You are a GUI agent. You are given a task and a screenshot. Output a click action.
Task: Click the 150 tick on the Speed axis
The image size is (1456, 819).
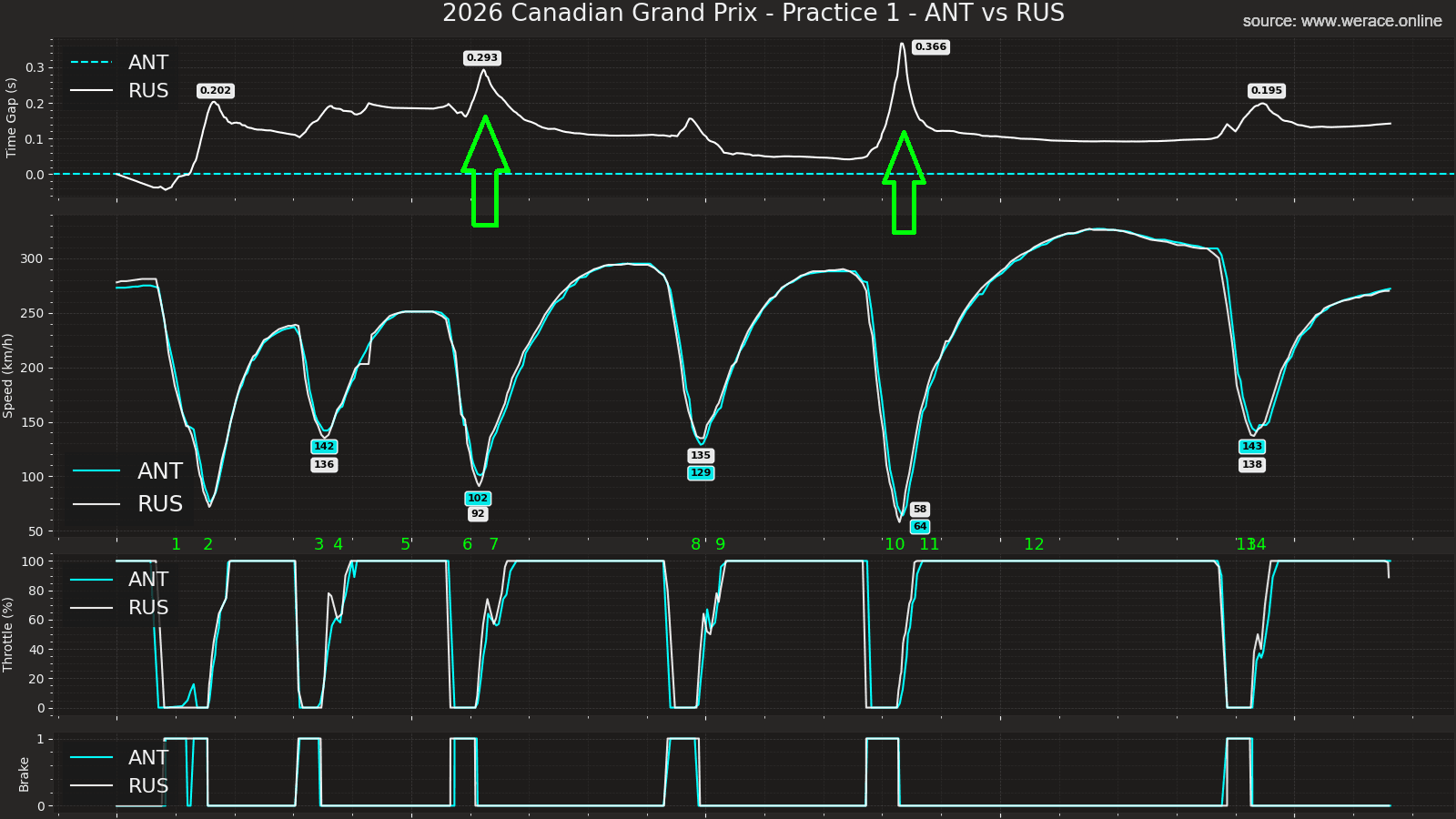click(x=31, y=422)
